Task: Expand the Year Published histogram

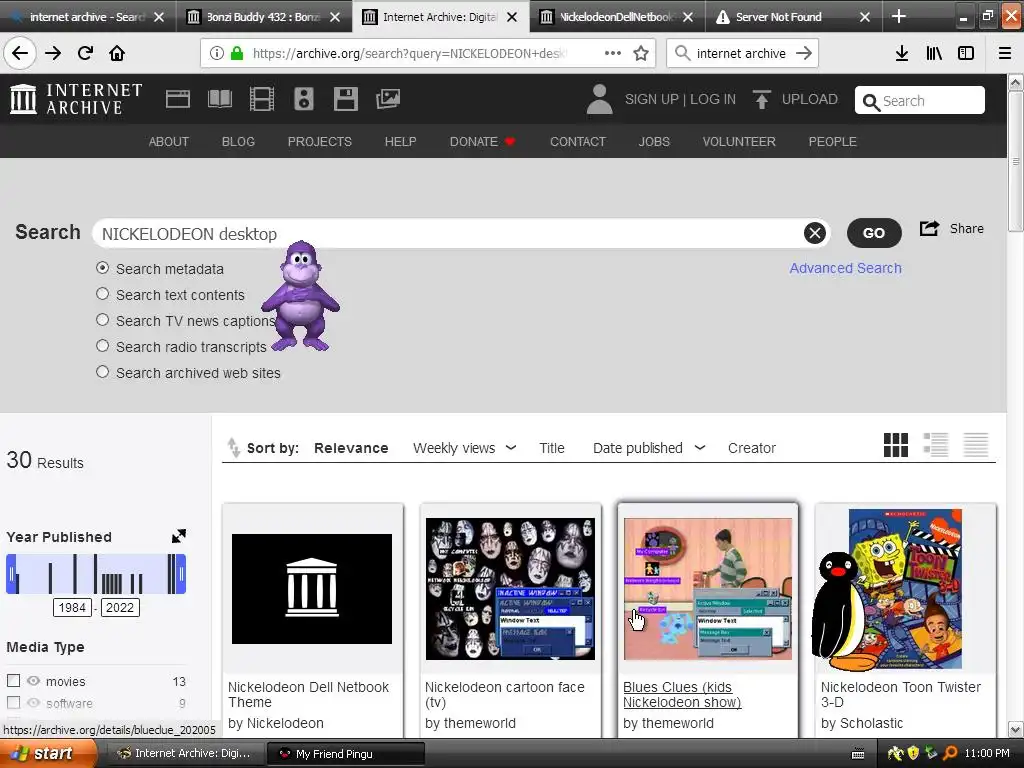Action: click(x=178, y=536)
